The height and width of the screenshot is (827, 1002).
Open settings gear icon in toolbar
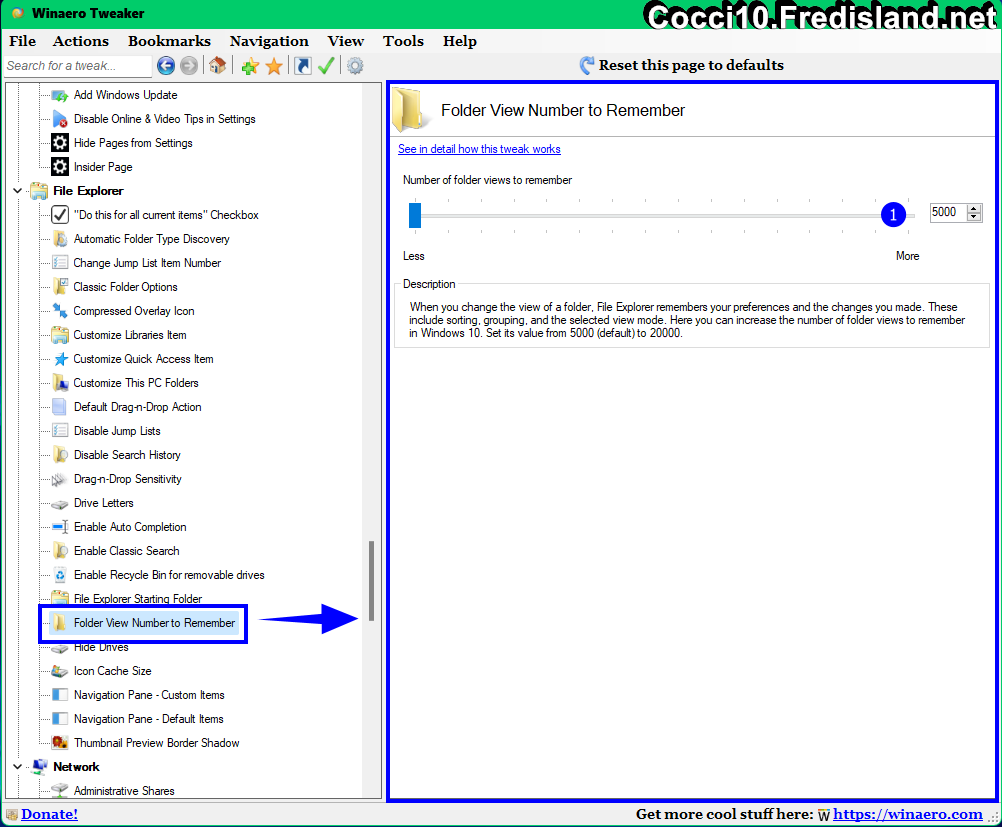pyautogui.click(x=355, y=66)
